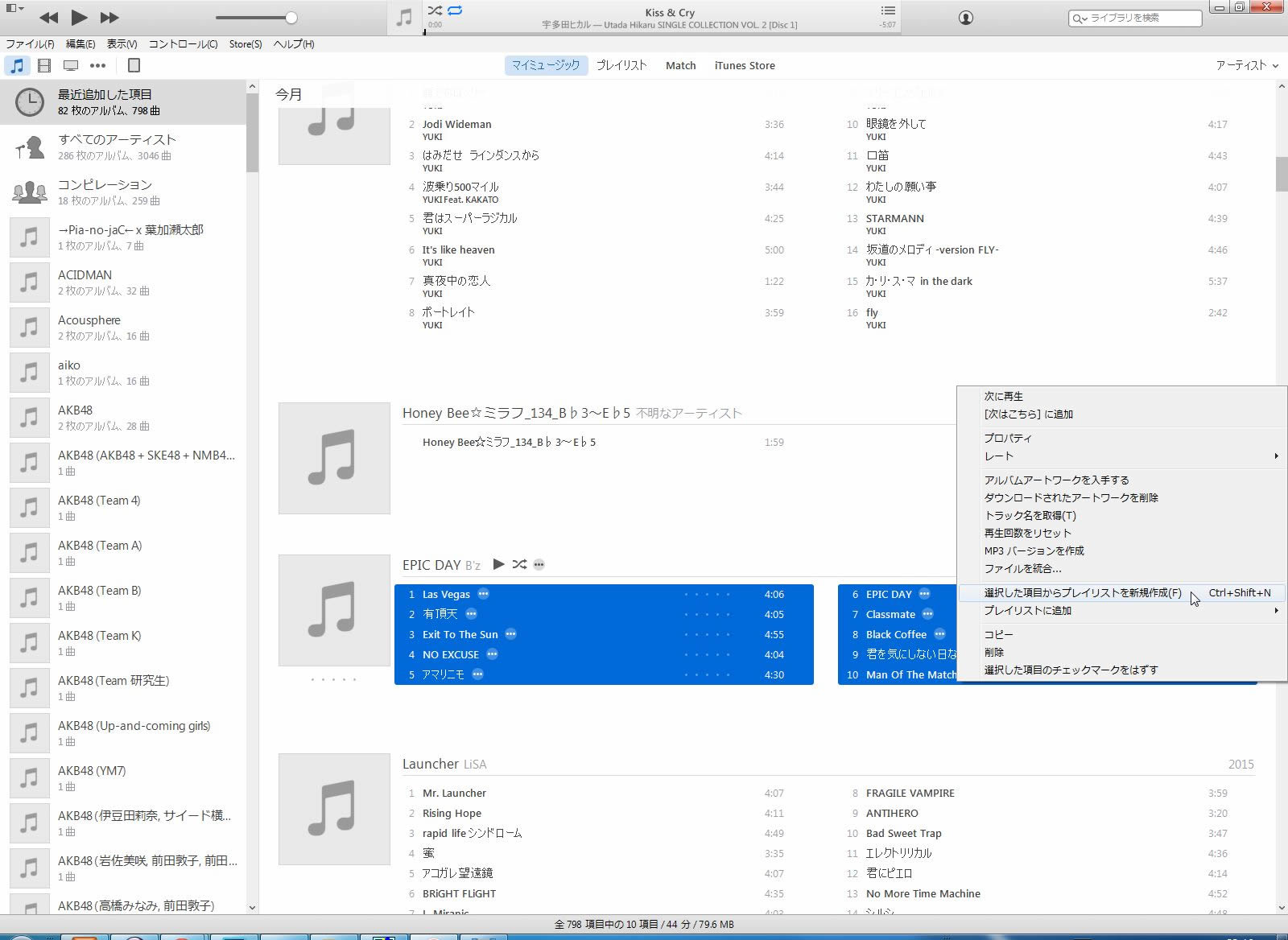Choose 選択した項目のチェックマークをはずす
Viewport: 1288px width, 940px height.
(x=1122, y=670)
